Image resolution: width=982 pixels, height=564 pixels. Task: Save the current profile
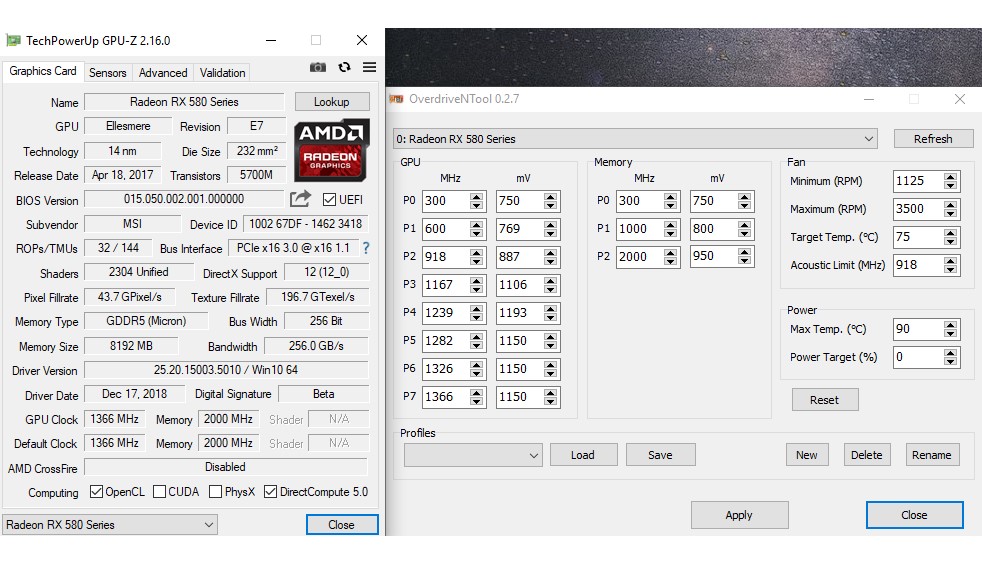coord(660,455)
